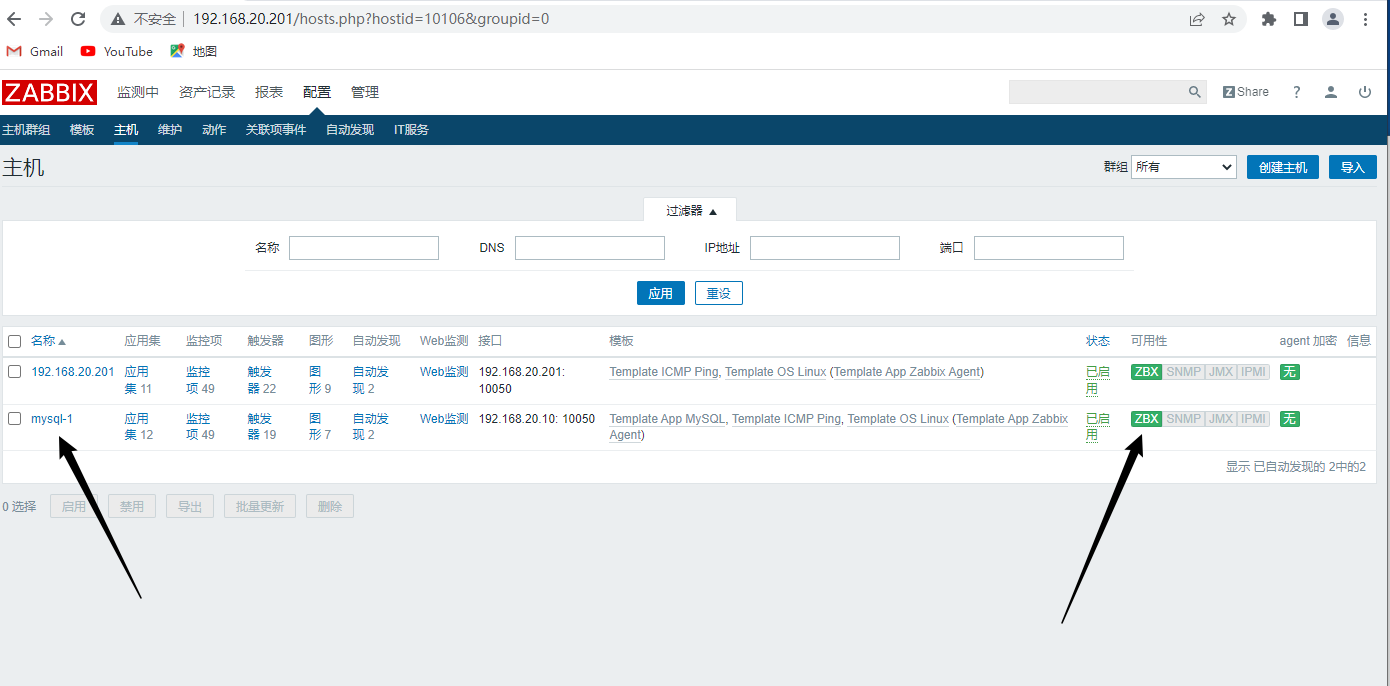Bookmark page with the star icon
The width and height of the screenshot is (1390, 686).
[x=1229, y=19]
